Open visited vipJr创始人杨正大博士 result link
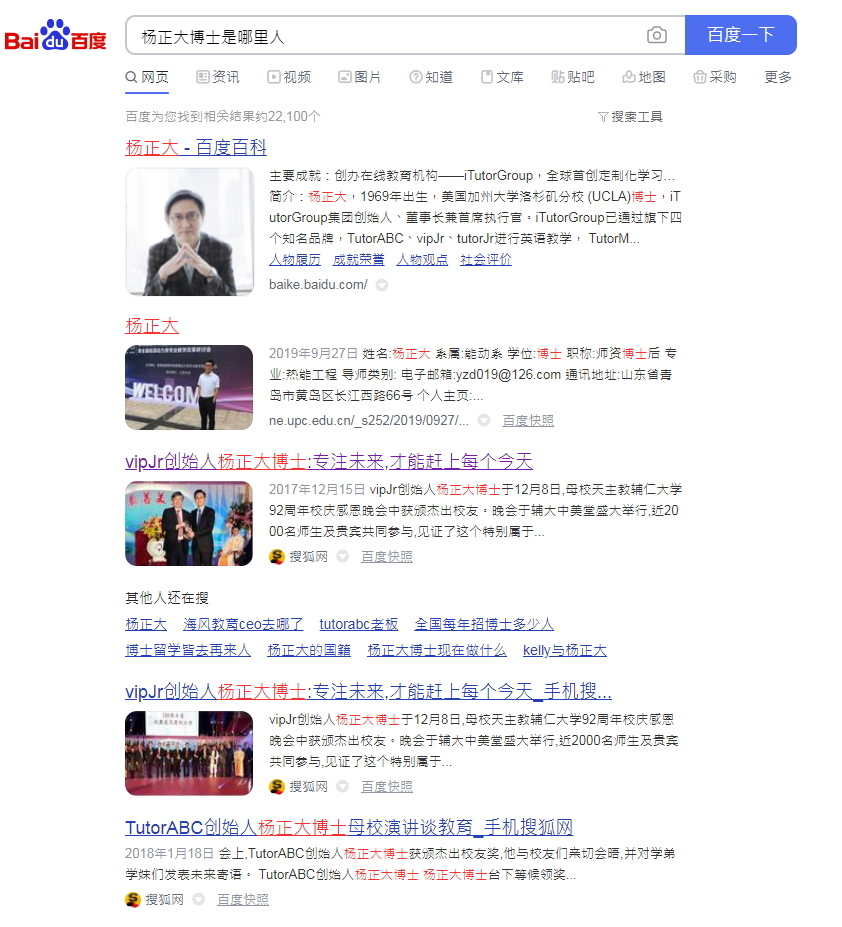This screenshot has height=927, width=842. click(329, 461)
